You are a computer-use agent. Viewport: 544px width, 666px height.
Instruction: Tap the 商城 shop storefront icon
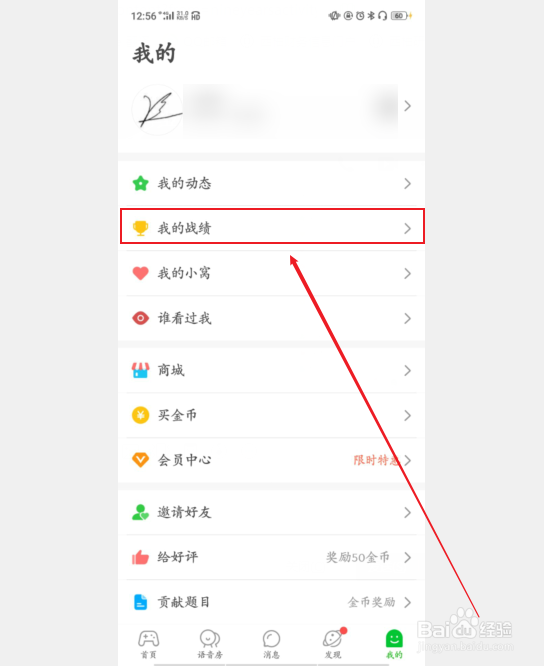coord(141,370)
